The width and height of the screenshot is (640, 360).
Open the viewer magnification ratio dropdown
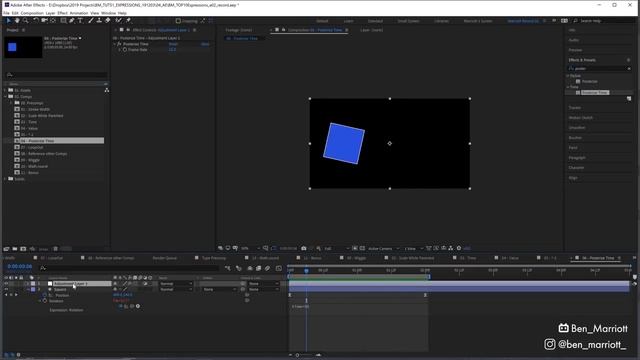point(250,248)
